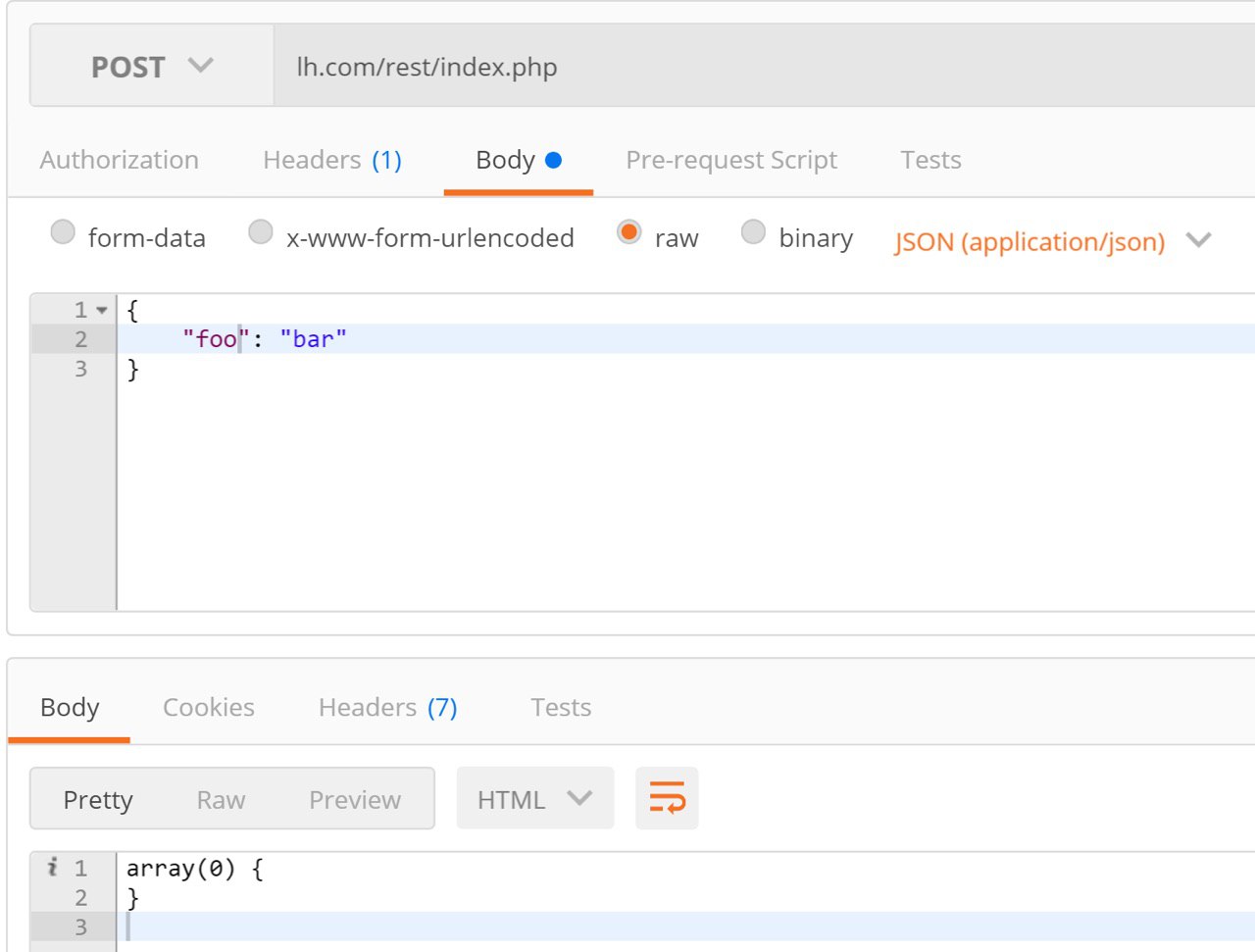1255x952 pixels.
Task: Select the raw body radio option
Action: pos(629,232)
